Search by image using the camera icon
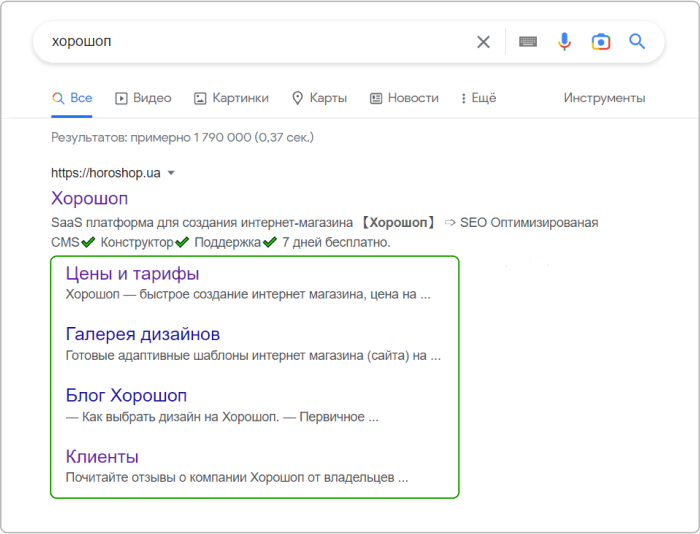This screenshot has height=534, width=700. (x=601, y=42)
